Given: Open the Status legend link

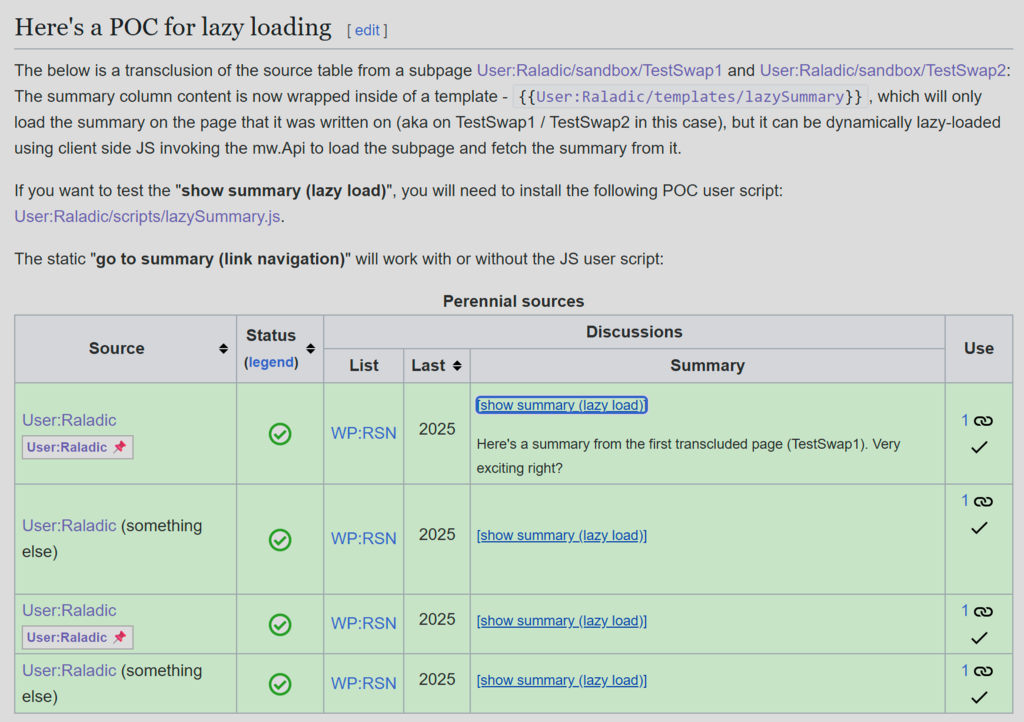Looking at the screenshot, I should [271, 362].
